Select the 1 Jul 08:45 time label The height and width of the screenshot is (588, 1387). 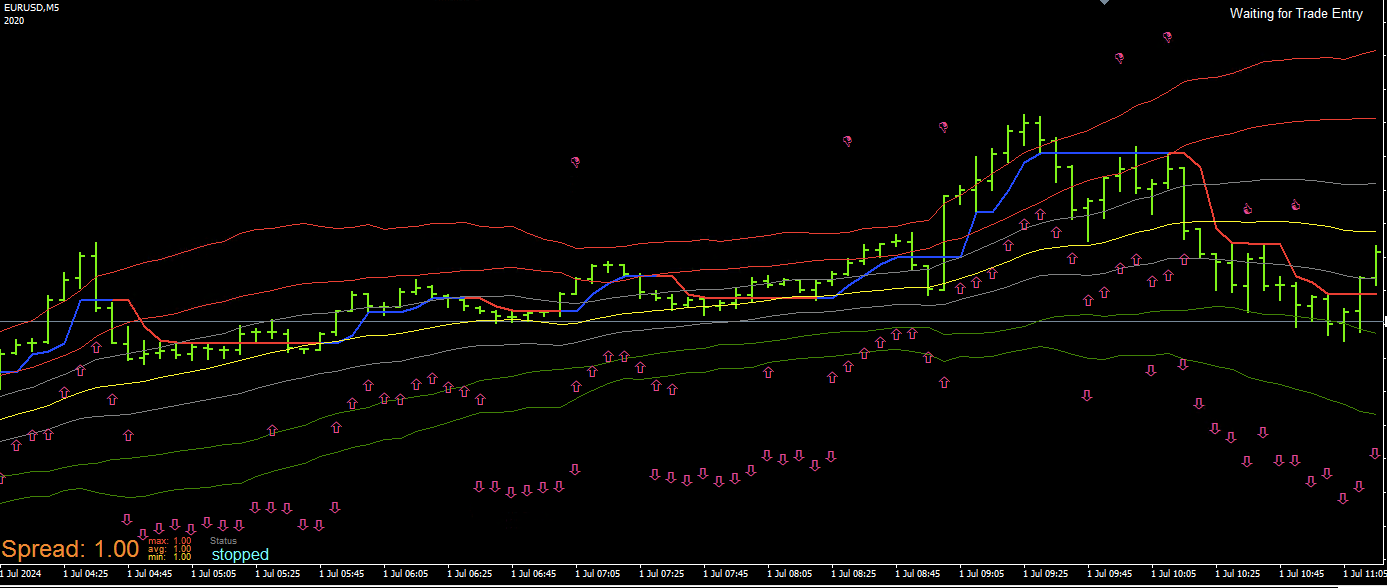(918, 575)
